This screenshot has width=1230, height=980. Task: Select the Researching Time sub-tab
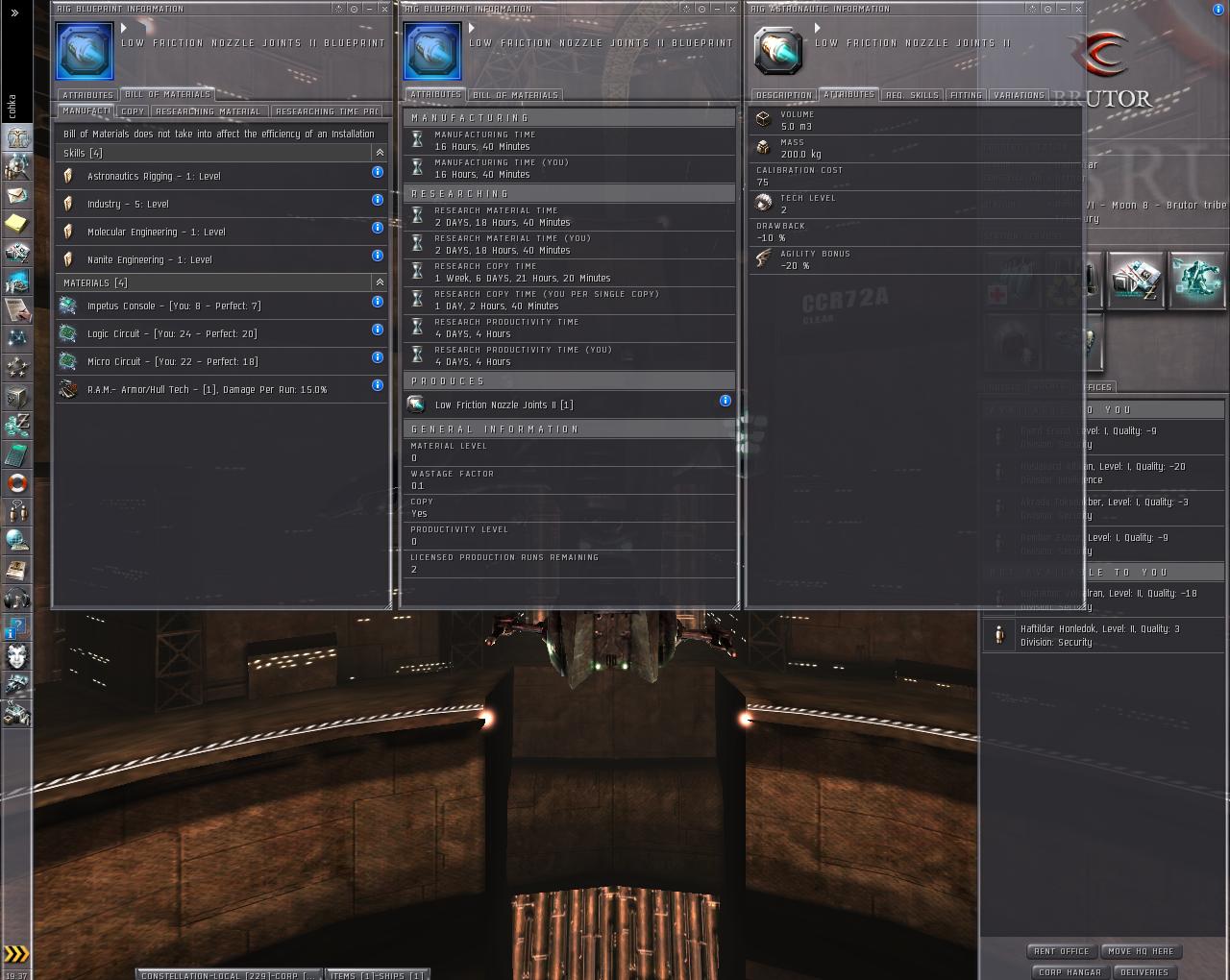pyautogui.click(x=327, y=111)
